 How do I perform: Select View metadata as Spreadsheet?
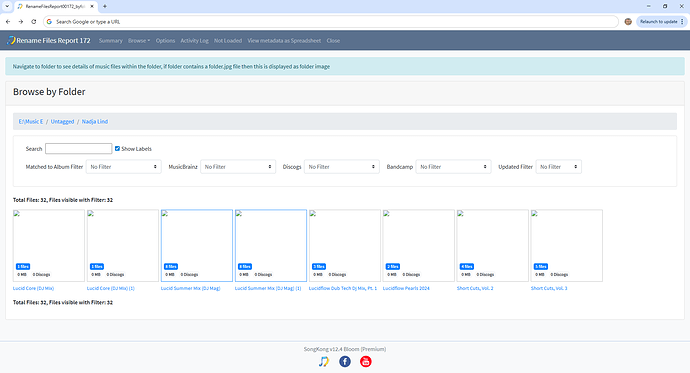(284, 40)
